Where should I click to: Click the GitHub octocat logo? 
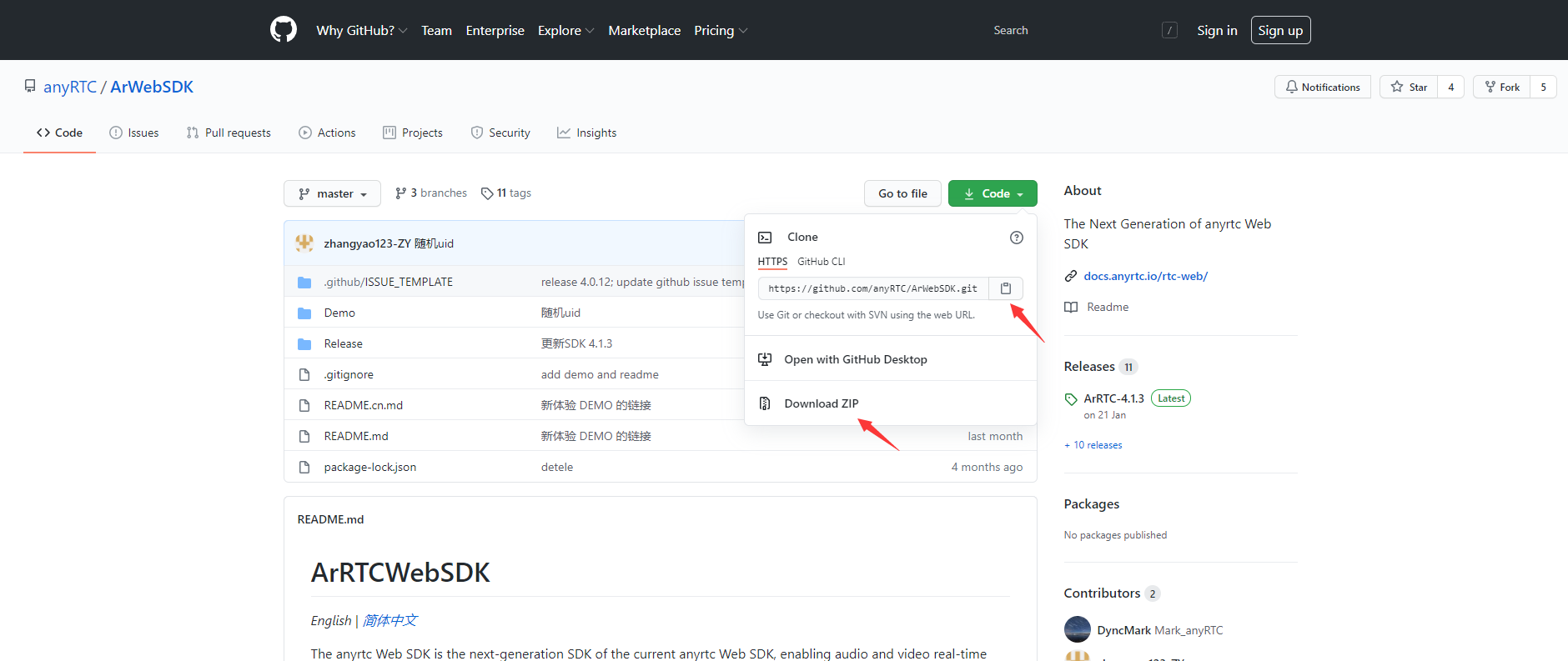pos(284,30)
